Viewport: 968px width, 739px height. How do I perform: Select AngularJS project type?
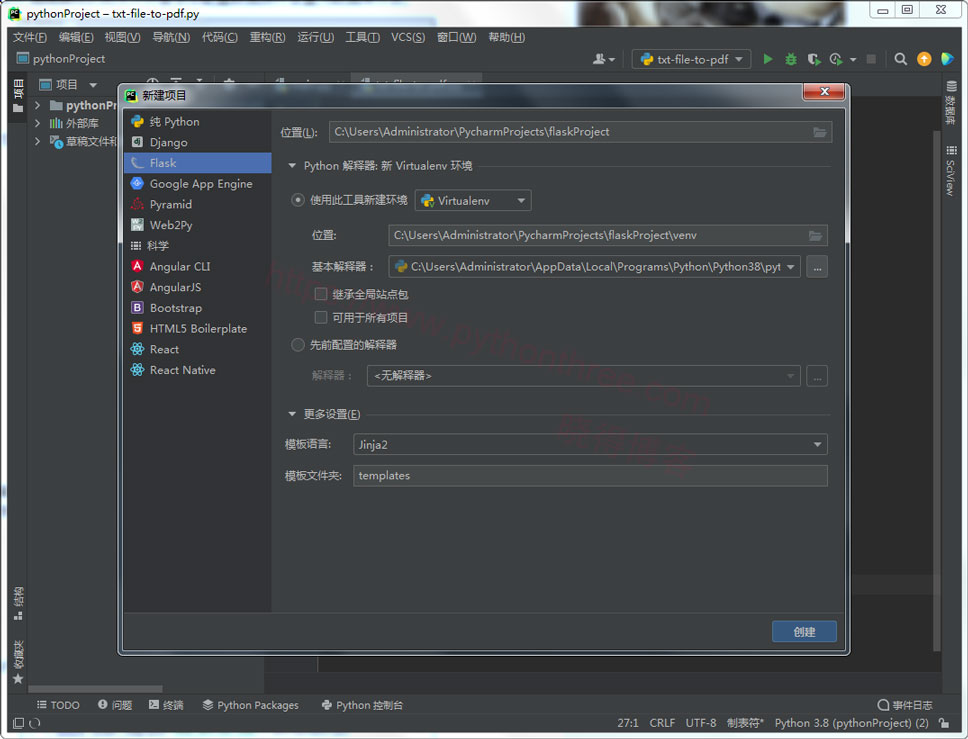coord(198,287)
